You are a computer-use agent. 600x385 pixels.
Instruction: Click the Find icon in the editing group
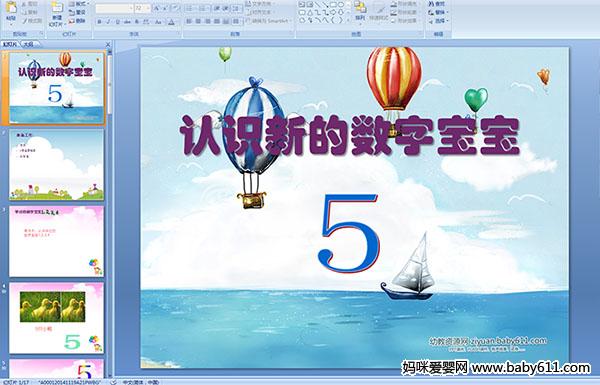tap(437, 4)
